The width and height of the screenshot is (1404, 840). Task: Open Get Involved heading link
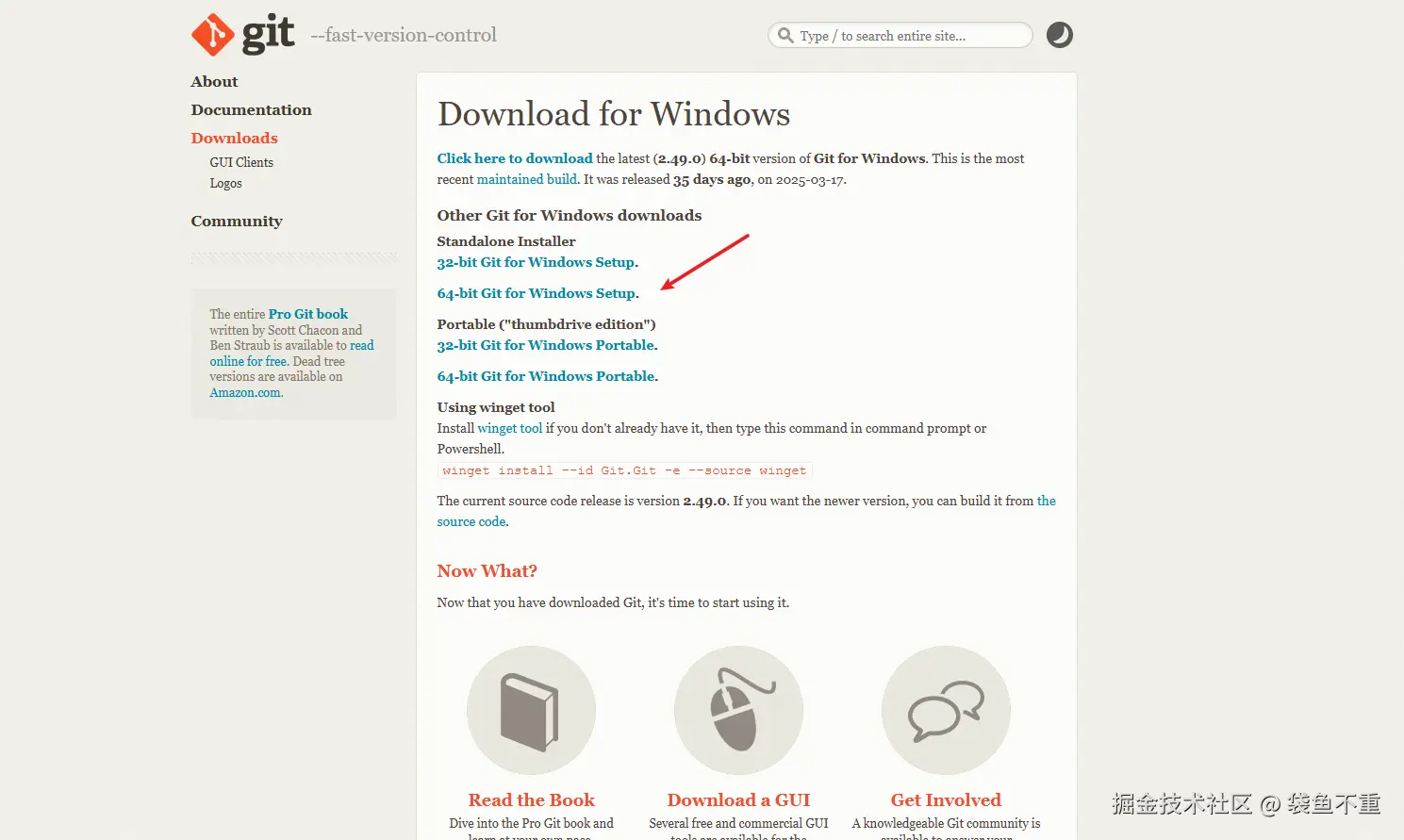(x=946, y=800)
